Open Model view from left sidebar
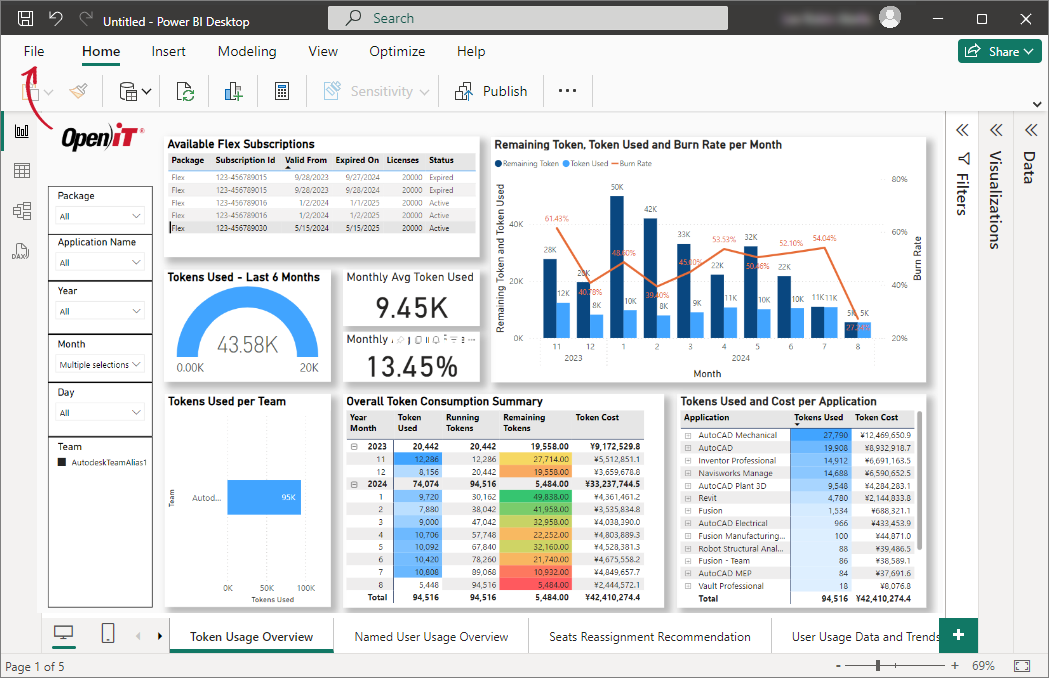Screen dimensions: 1049x678 coord(21,211)
